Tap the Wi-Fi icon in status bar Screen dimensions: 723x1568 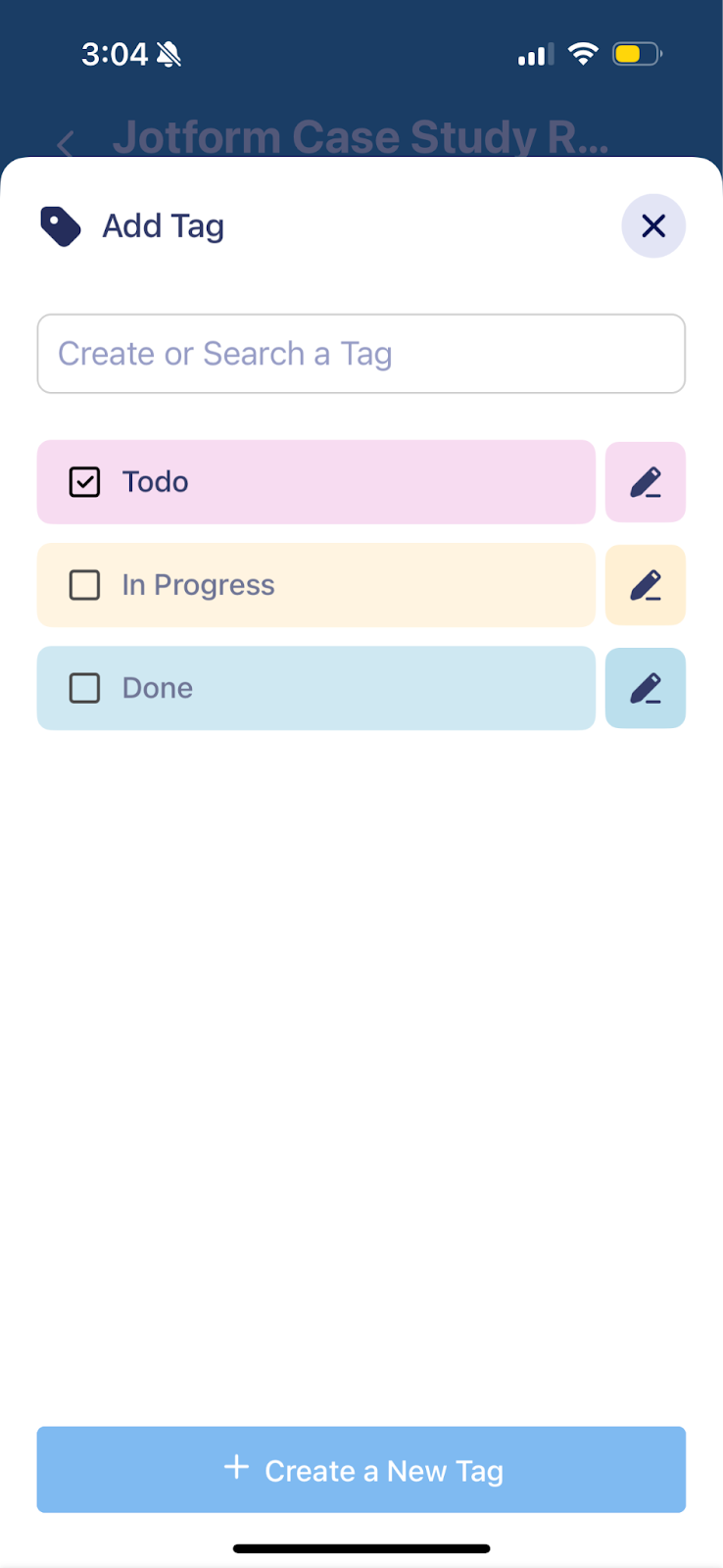click(583, 54)
